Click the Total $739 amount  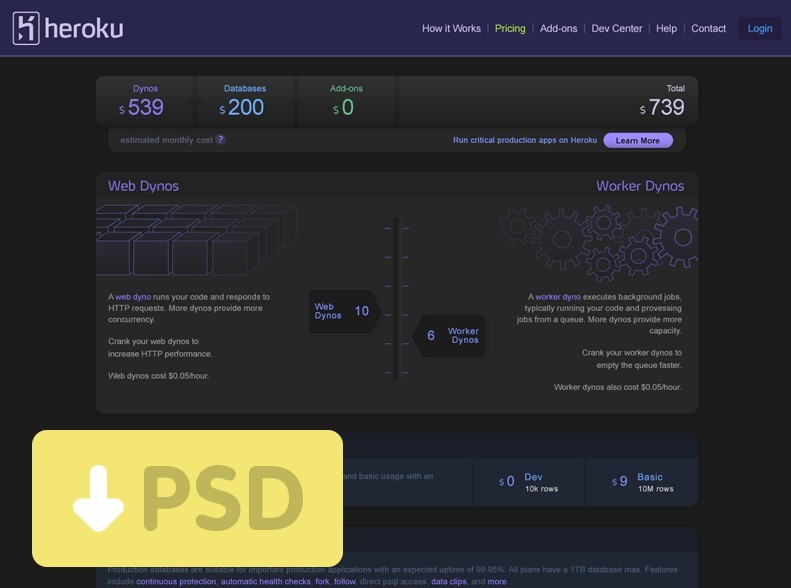point(662,107)
